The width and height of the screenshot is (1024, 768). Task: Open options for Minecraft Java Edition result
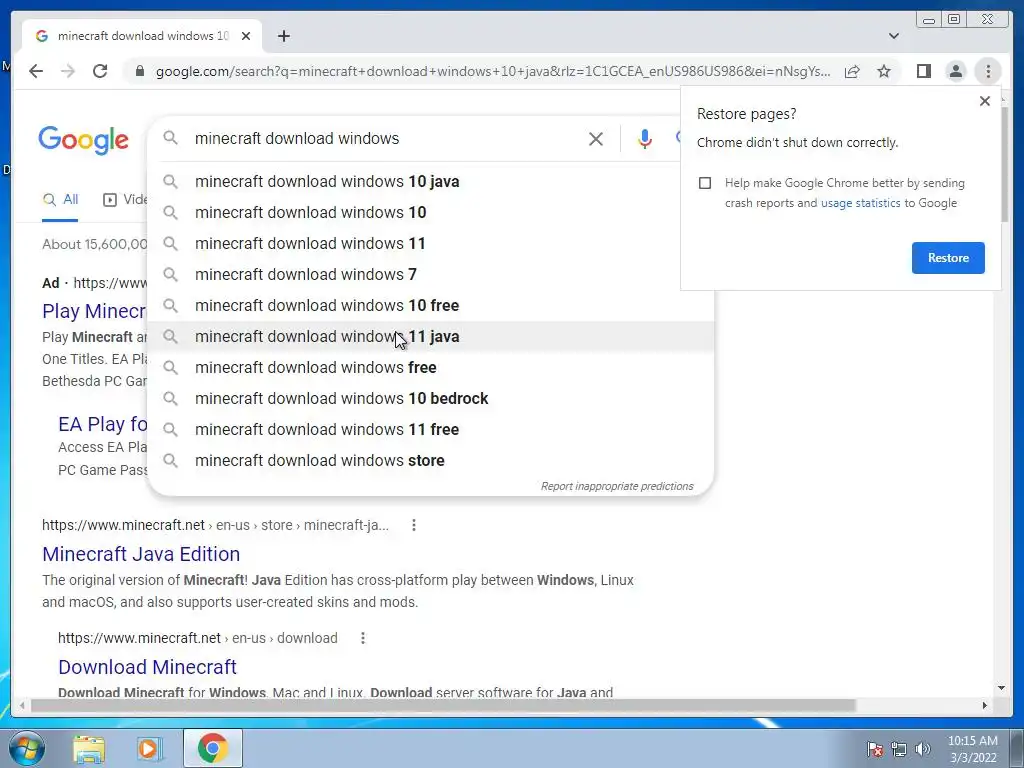click(x=413, y=525)
